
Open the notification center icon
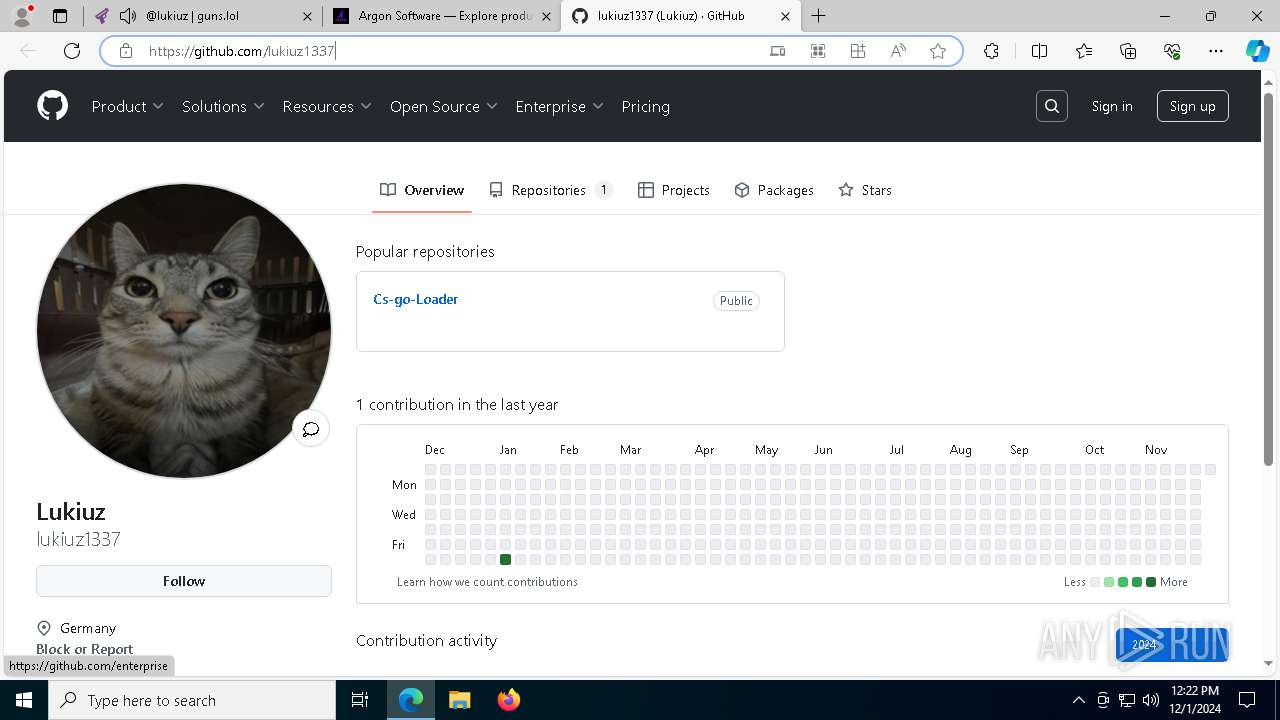point(1247,700)
